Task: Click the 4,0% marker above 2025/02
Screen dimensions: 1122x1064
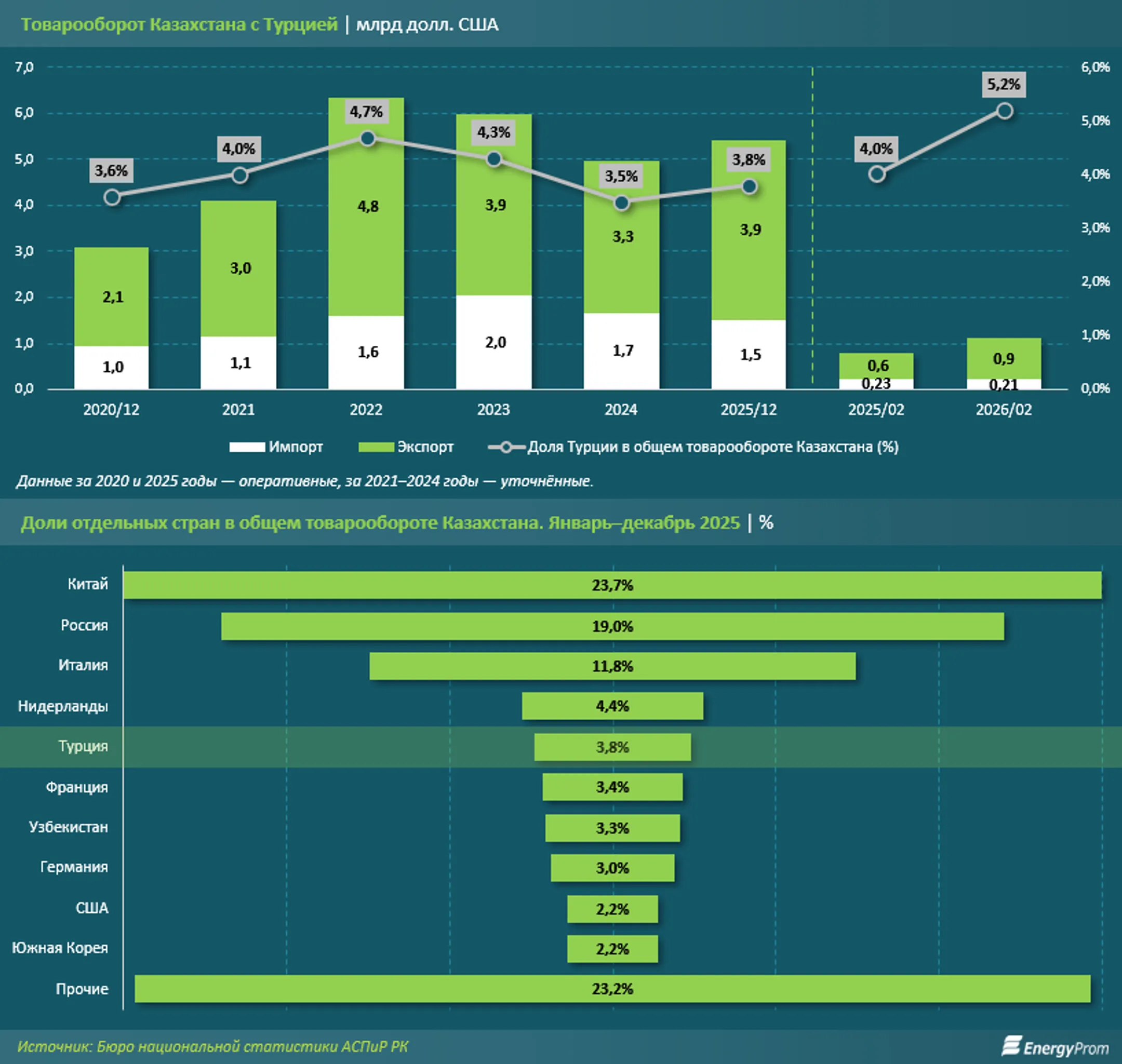Action: [x=877, y=174]
